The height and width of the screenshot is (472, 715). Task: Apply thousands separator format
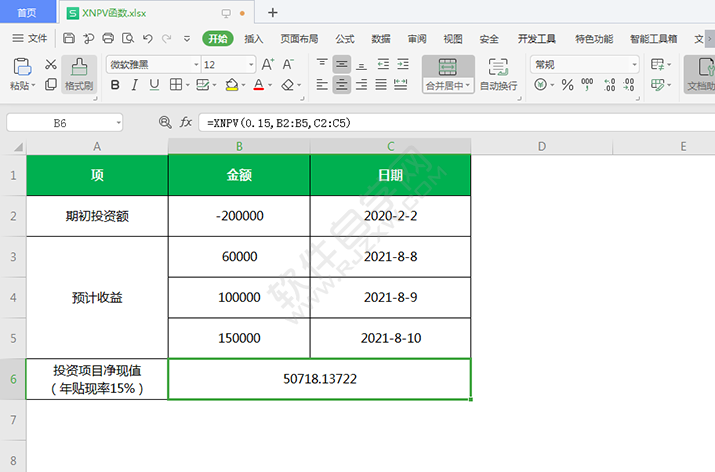tap(587, 85)
